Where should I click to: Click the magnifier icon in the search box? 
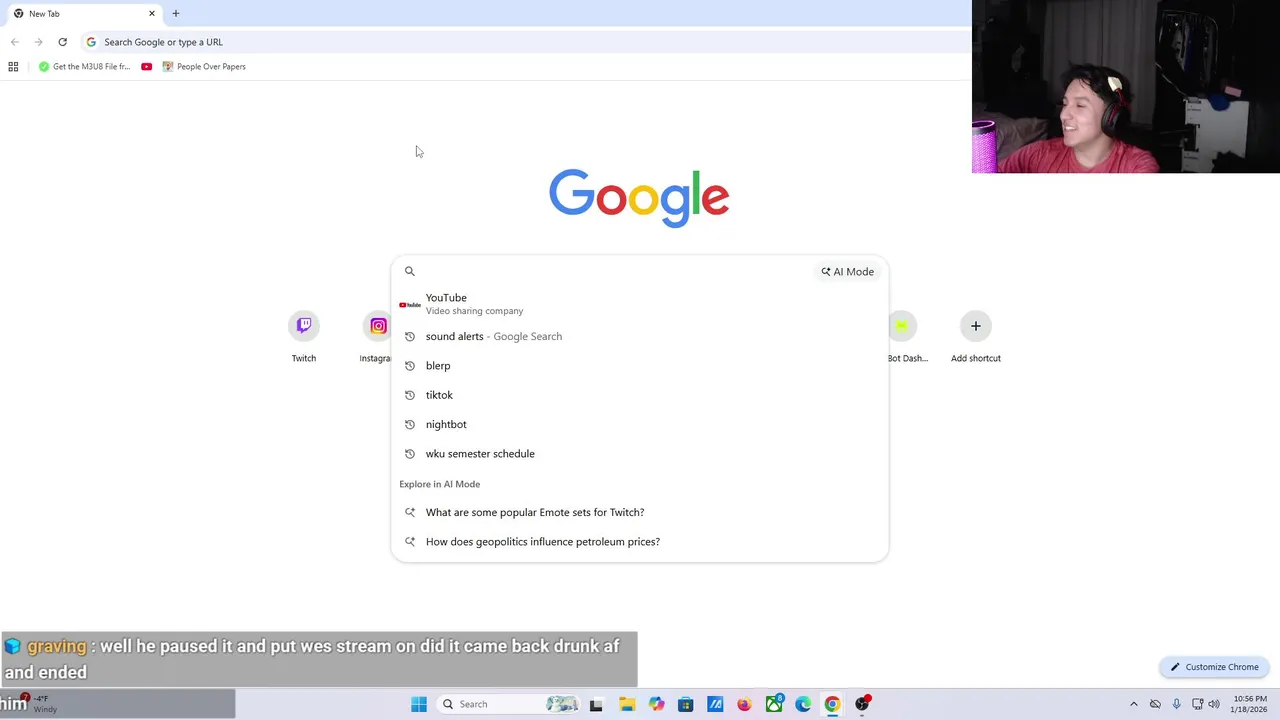pos(409,271)
